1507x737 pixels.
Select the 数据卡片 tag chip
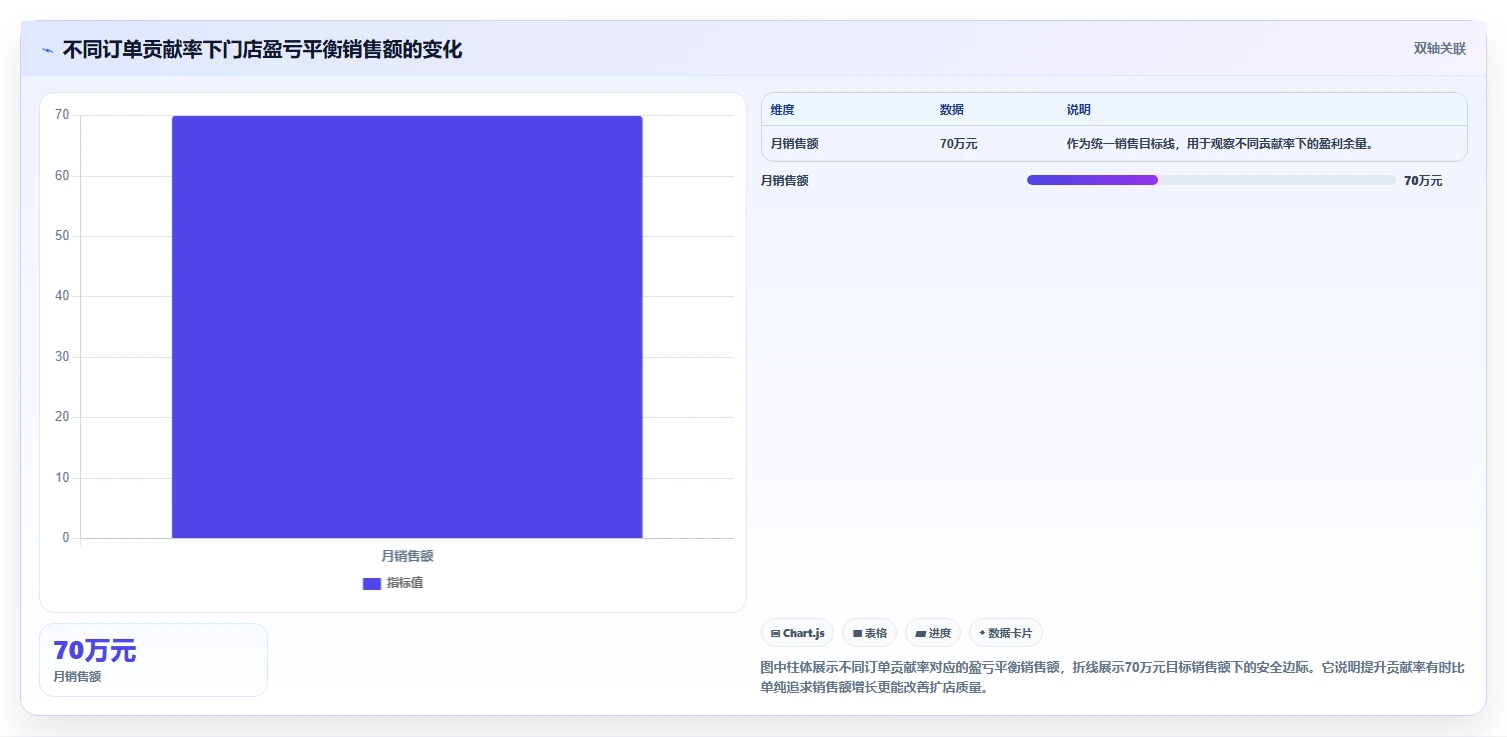coord(1005,633)
